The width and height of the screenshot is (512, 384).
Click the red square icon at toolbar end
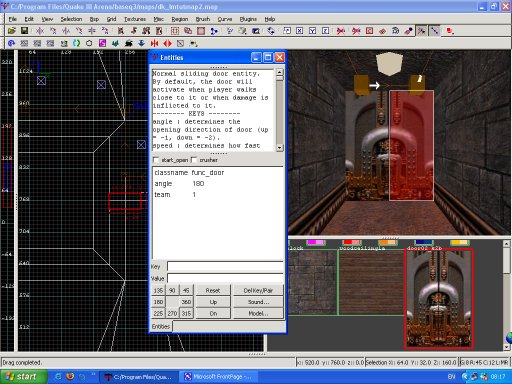(450, 31)
